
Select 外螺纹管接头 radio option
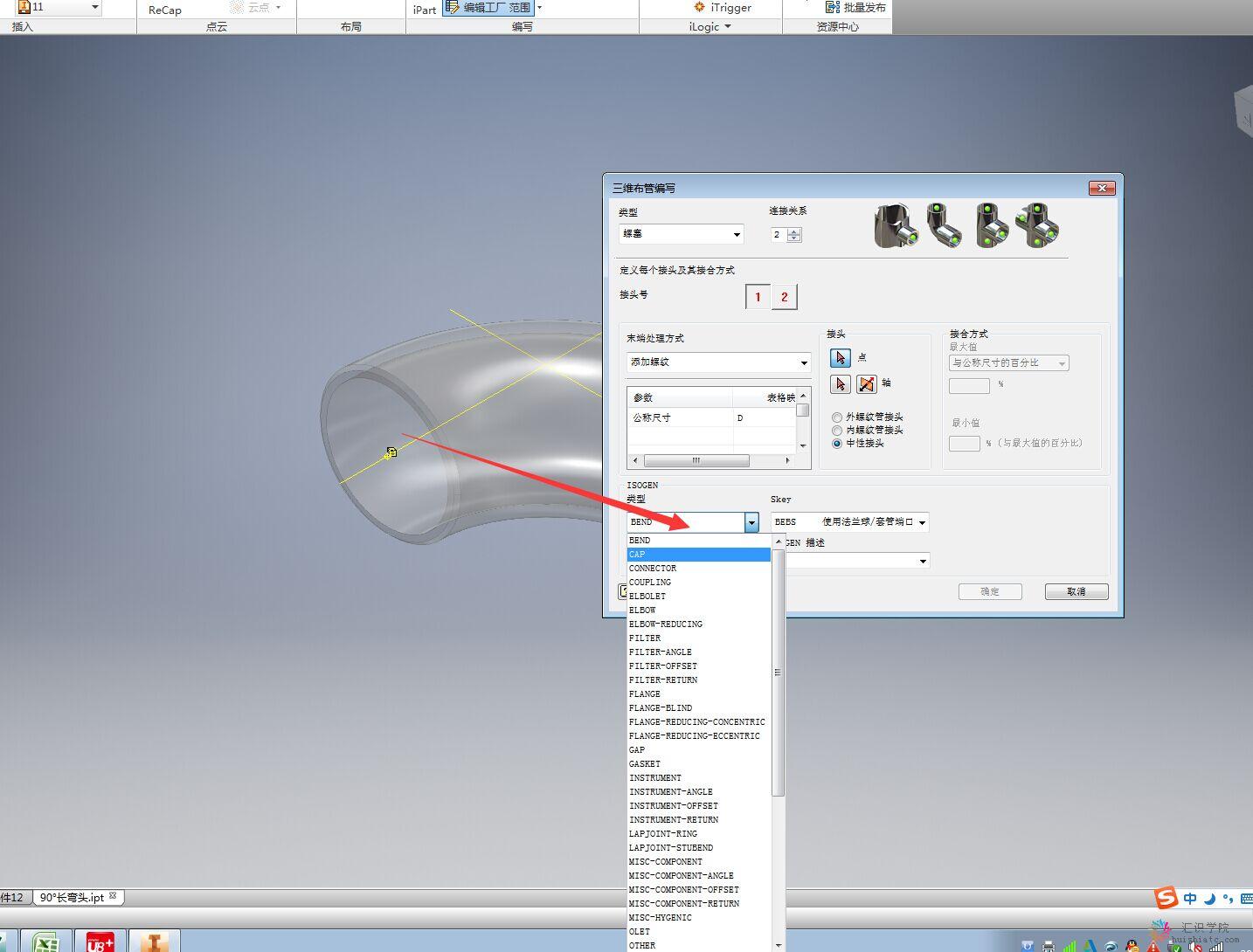pyautogui.click(x=837, y=417)
